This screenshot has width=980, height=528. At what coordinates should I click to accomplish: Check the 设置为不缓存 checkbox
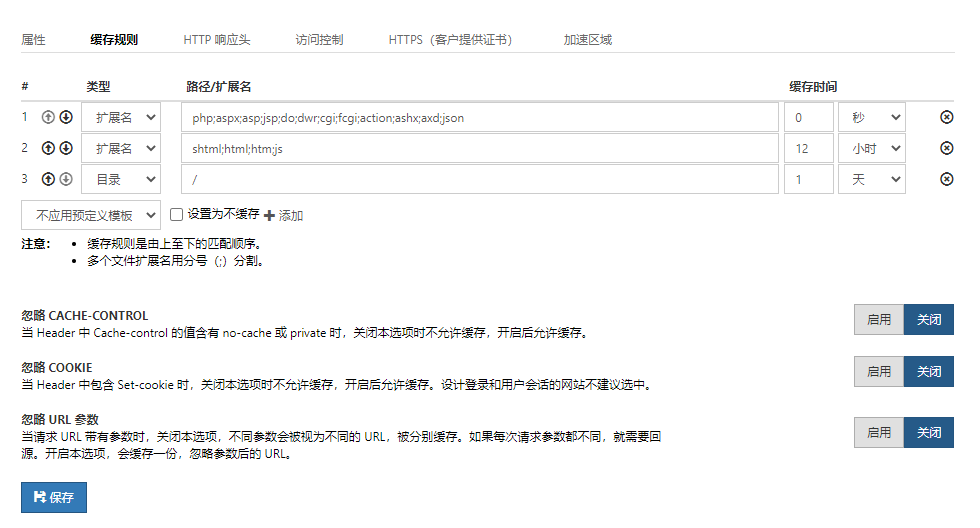176,214
